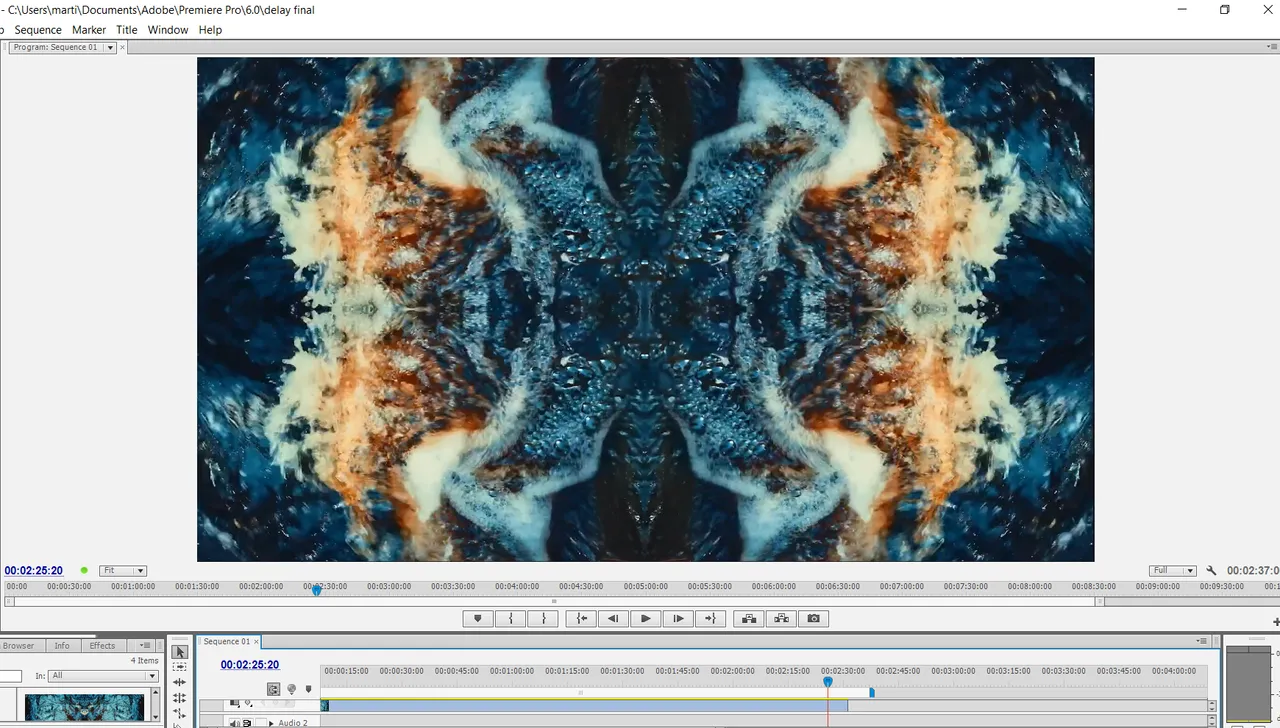Click the Go to In point button

(581, 619)
